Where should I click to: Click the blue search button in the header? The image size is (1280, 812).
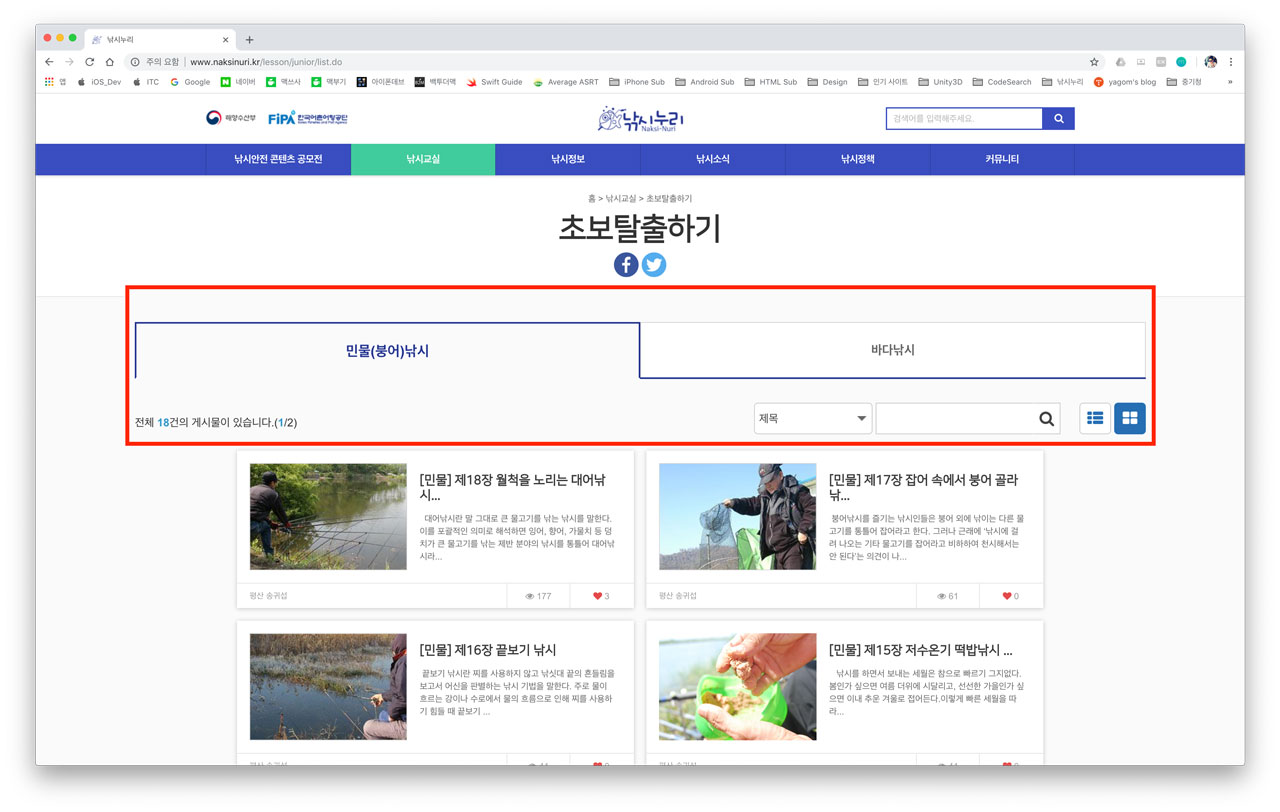click(1058, 118)
